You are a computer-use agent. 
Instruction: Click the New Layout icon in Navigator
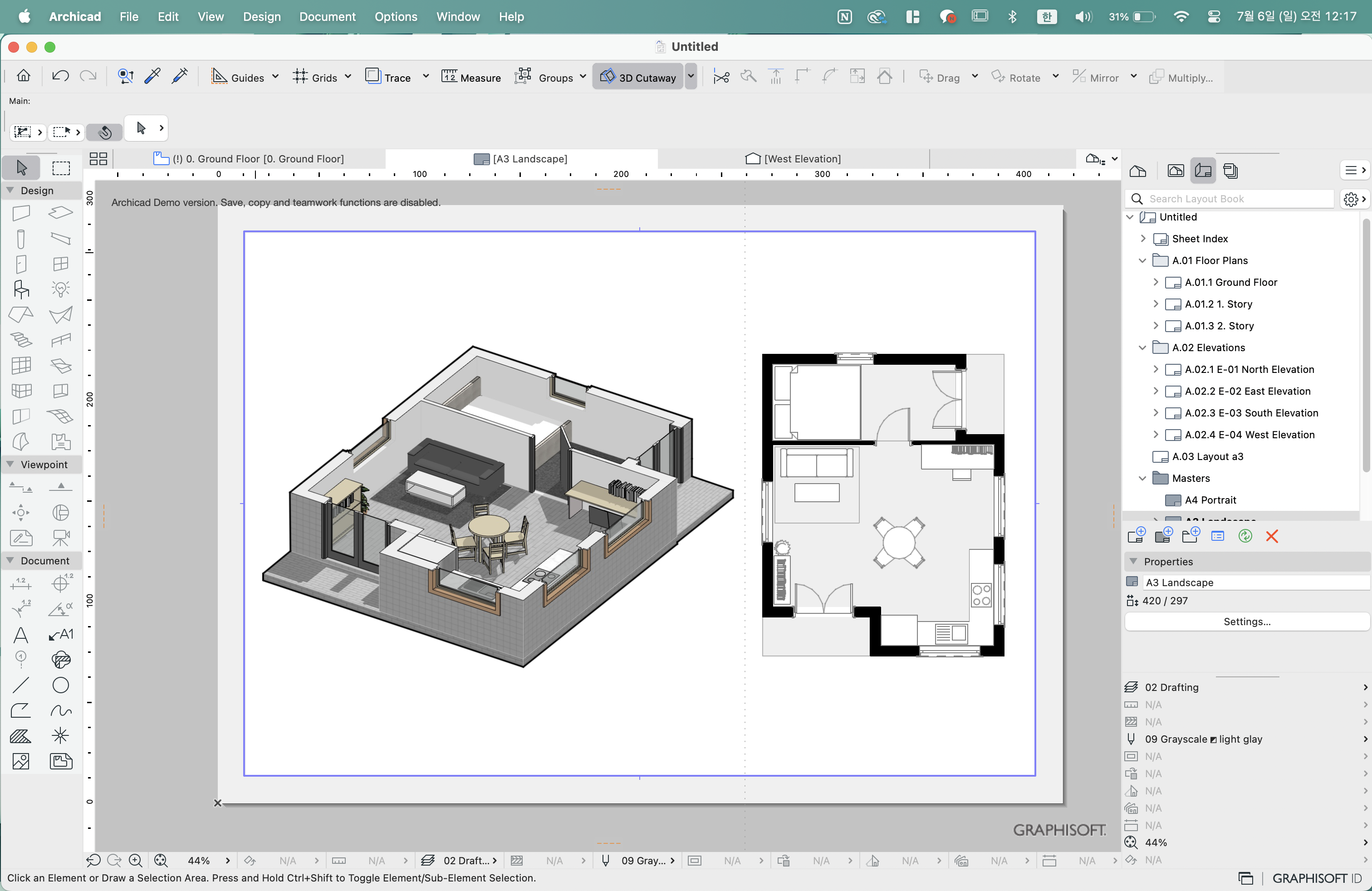1136,536
